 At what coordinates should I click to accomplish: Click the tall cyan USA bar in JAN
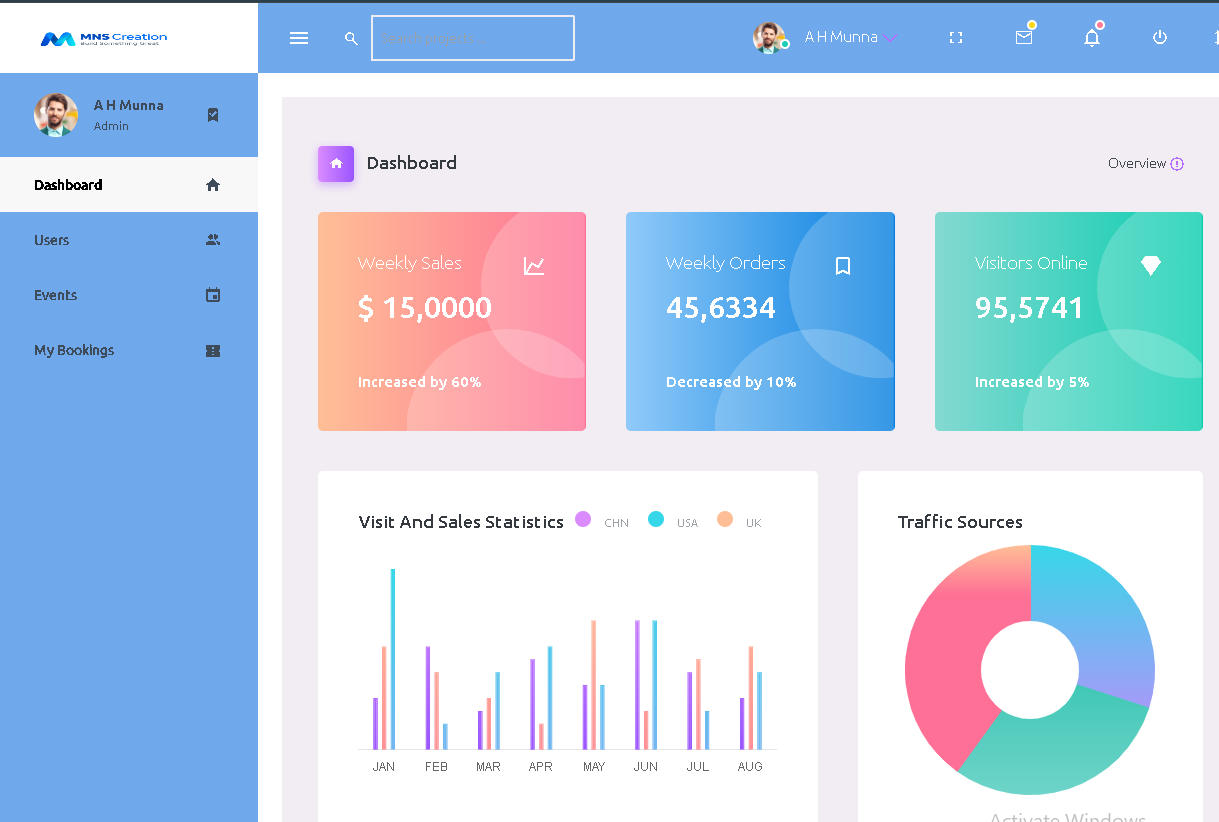(393, 659)
